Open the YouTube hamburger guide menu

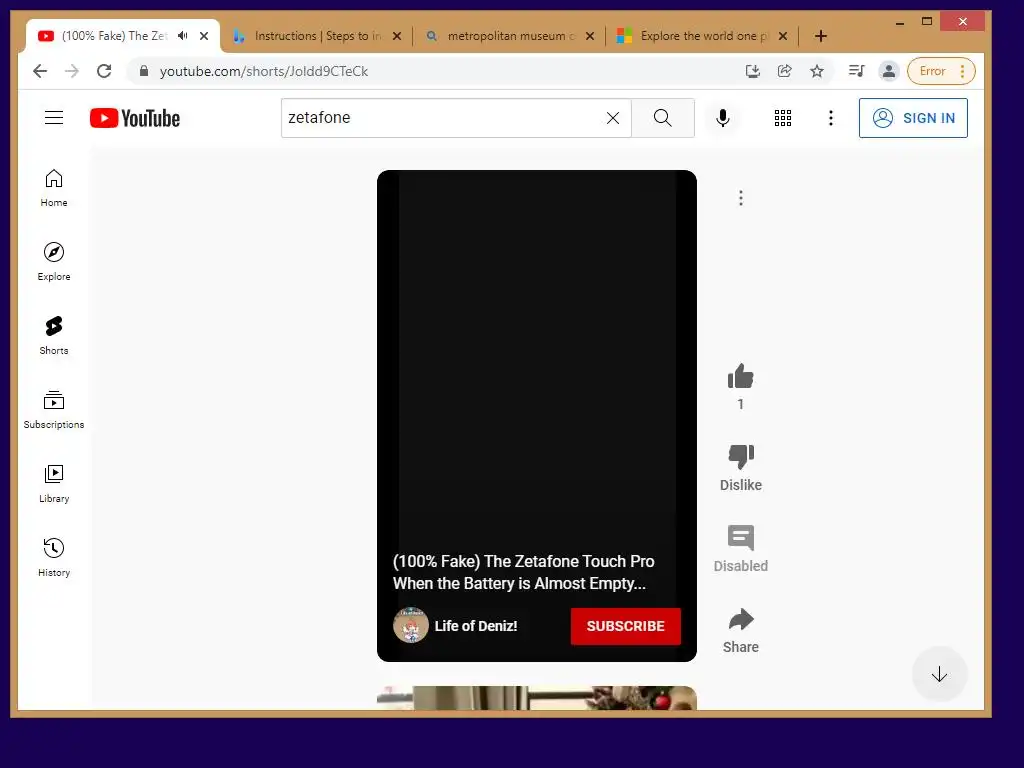point(54,118)
